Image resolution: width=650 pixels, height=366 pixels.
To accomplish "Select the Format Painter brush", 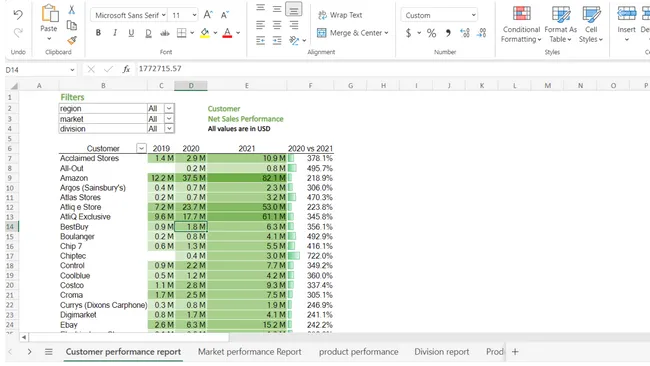I will point(72,40).
